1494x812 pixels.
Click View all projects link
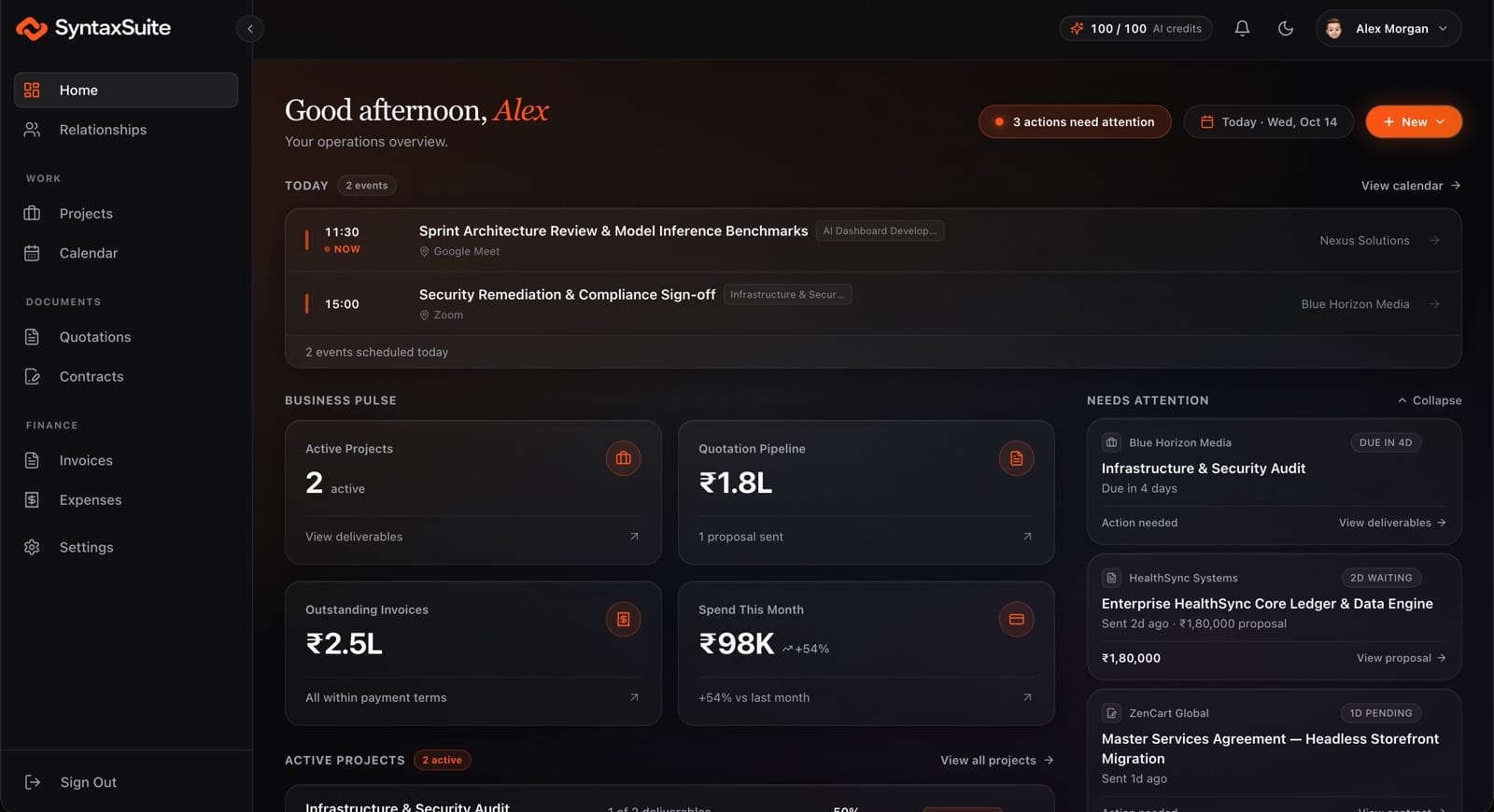tap(997, 761)
